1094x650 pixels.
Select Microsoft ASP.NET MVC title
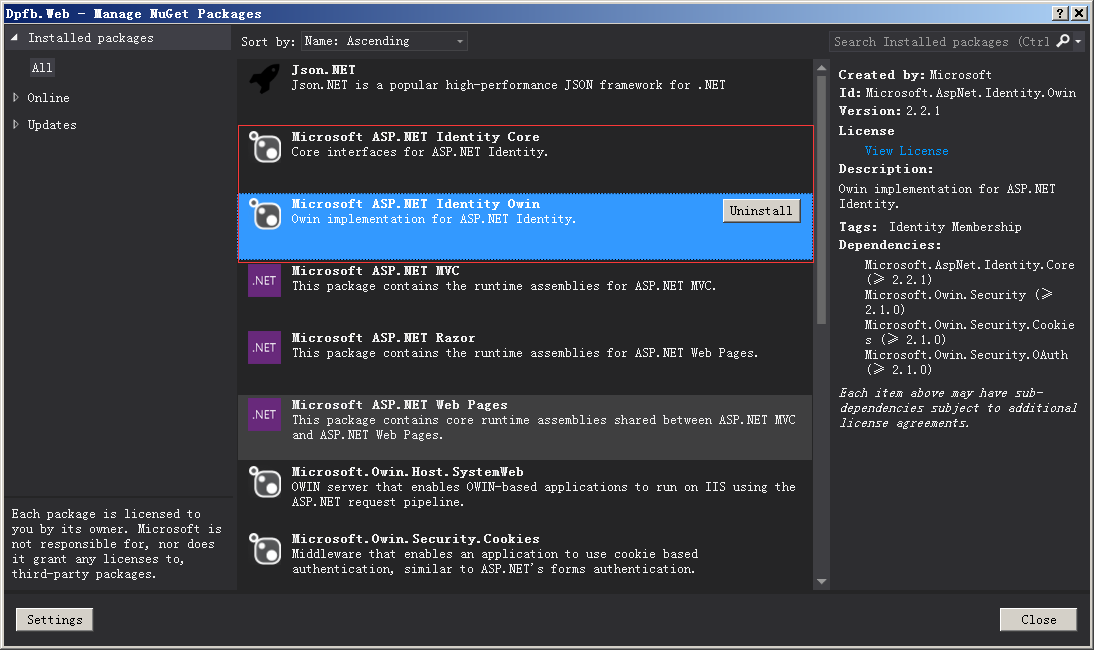click(375, 271)
